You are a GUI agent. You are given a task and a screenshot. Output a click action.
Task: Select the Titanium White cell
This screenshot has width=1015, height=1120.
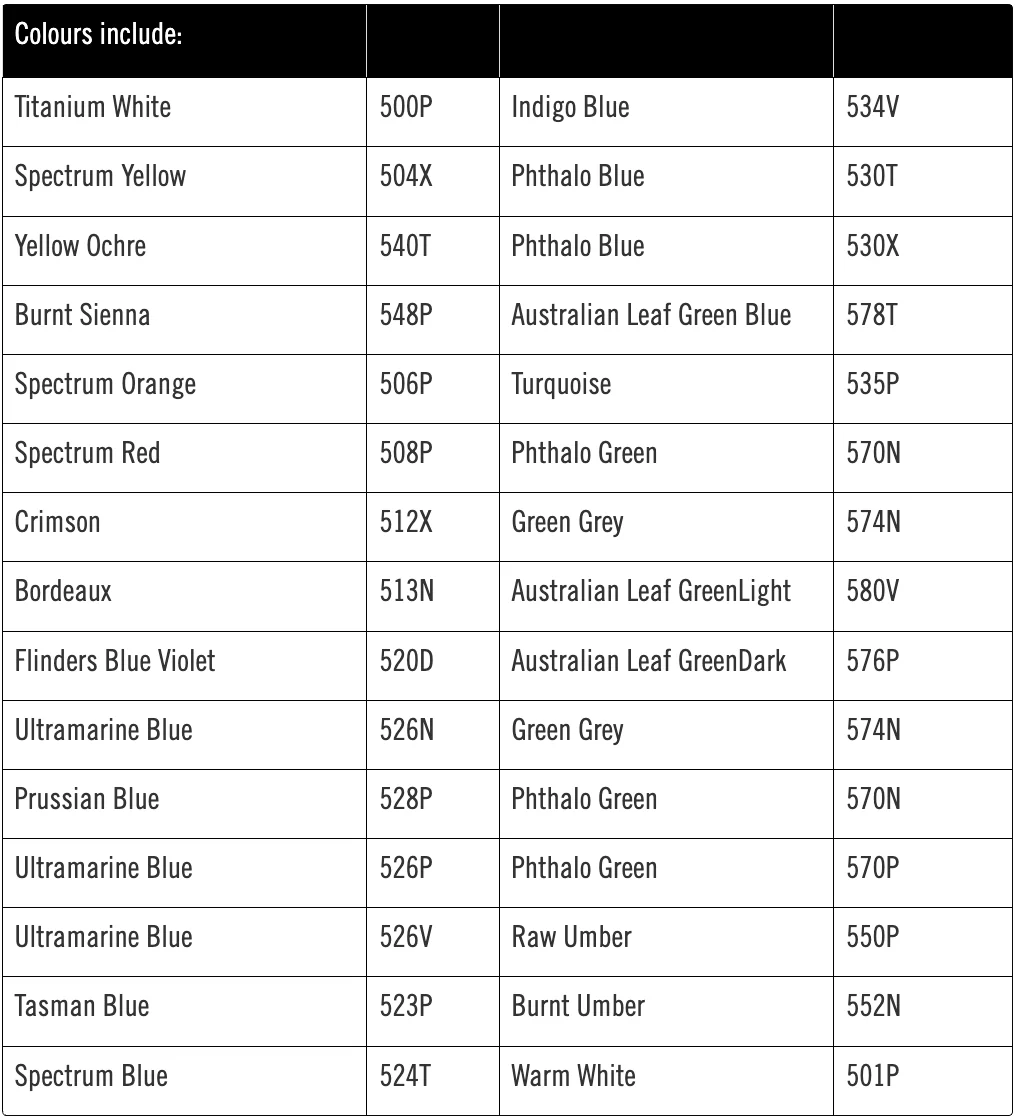coord(93,107)
